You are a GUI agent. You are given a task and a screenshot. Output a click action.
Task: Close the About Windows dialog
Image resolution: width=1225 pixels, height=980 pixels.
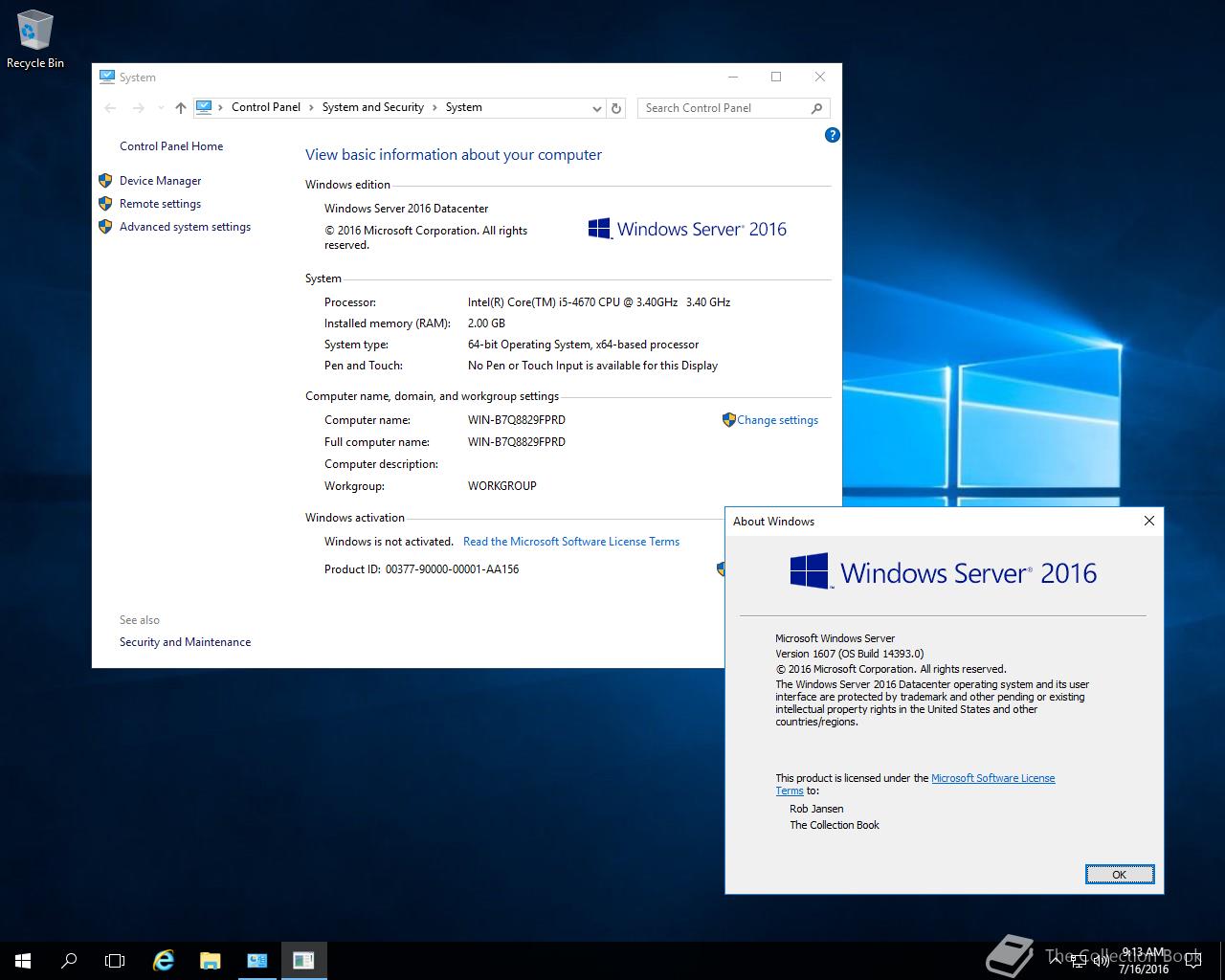pyautogui.click(x=1148, y=521)
